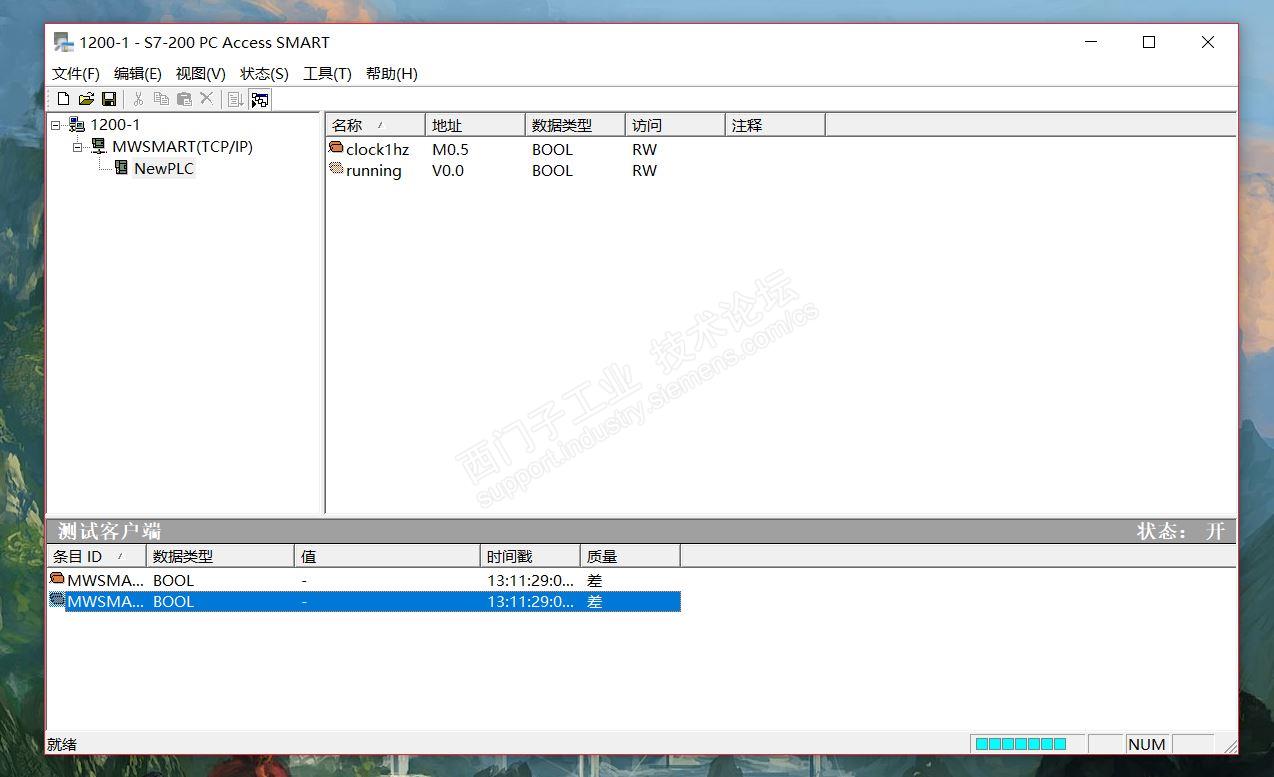Select the NewPLC tree item
Viewport: 1274px width, 777px height.
pyautogui.click(x=164, y=168)
